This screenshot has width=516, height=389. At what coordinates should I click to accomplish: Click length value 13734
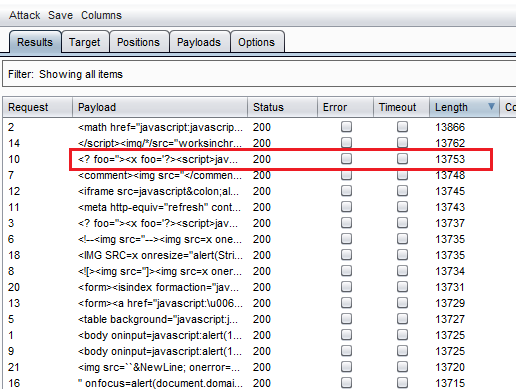(450, 271)
